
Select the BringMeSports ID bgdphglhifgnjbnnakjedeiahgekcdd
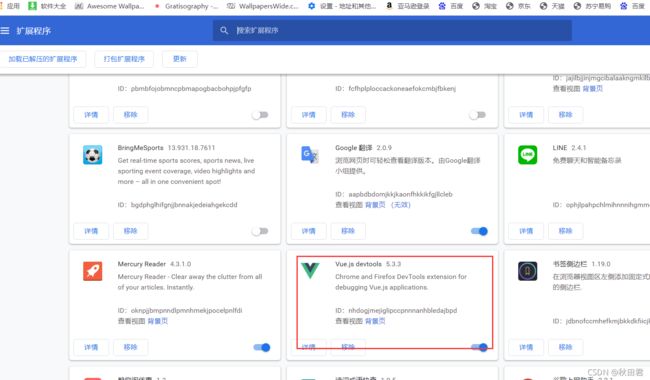coord(184,205)
